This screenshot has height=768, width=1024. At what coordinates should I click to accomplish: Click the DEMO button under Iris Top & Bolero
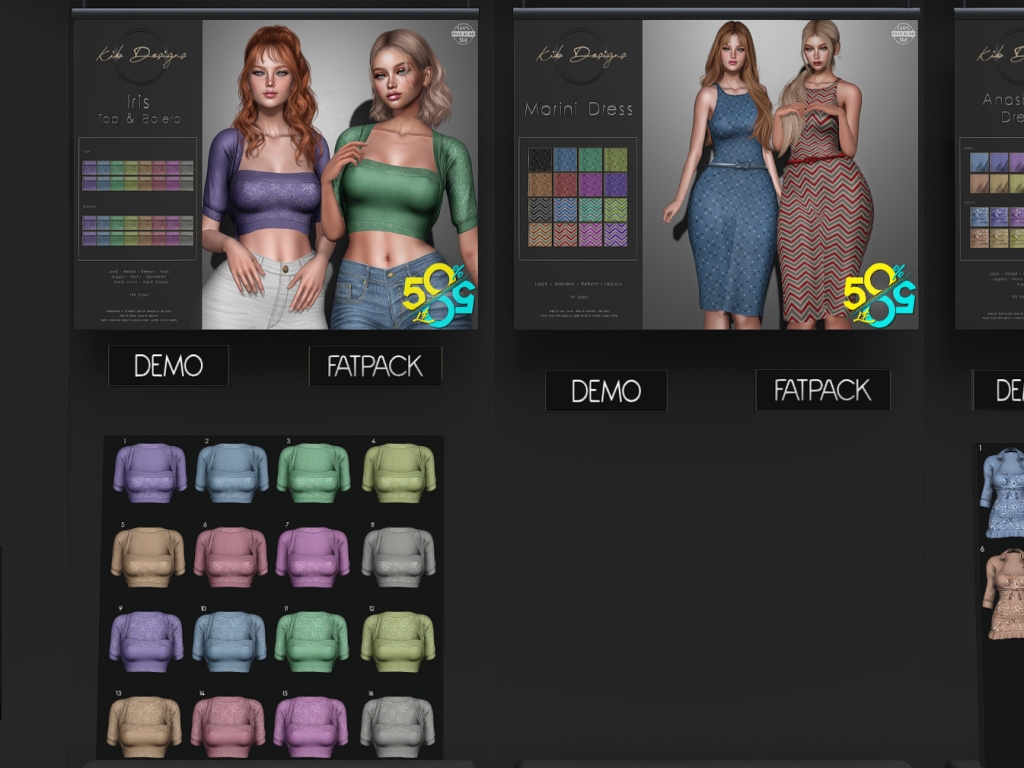click(168, 366)
